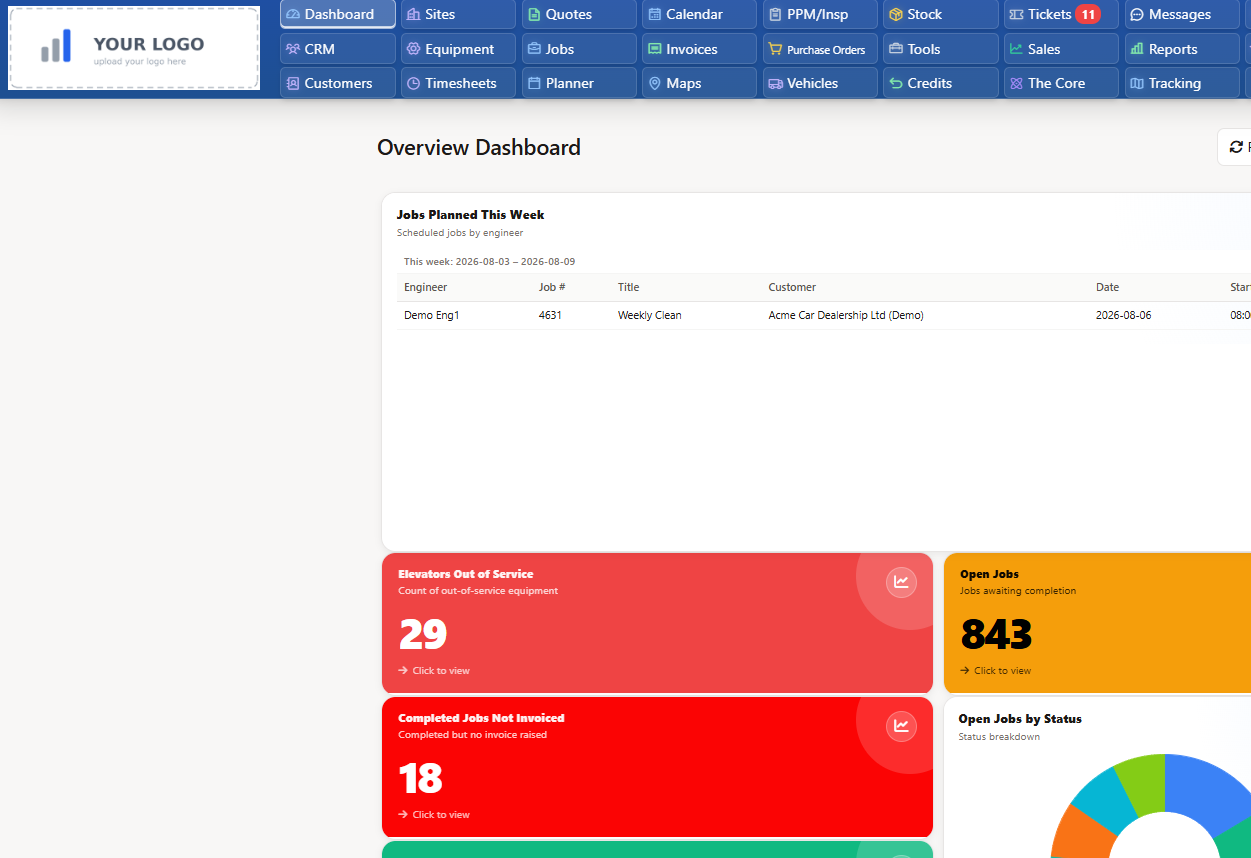Click the refresh icon button
The width and height of the screenshot is (1251, 858).
click(x=1236, y=147)
